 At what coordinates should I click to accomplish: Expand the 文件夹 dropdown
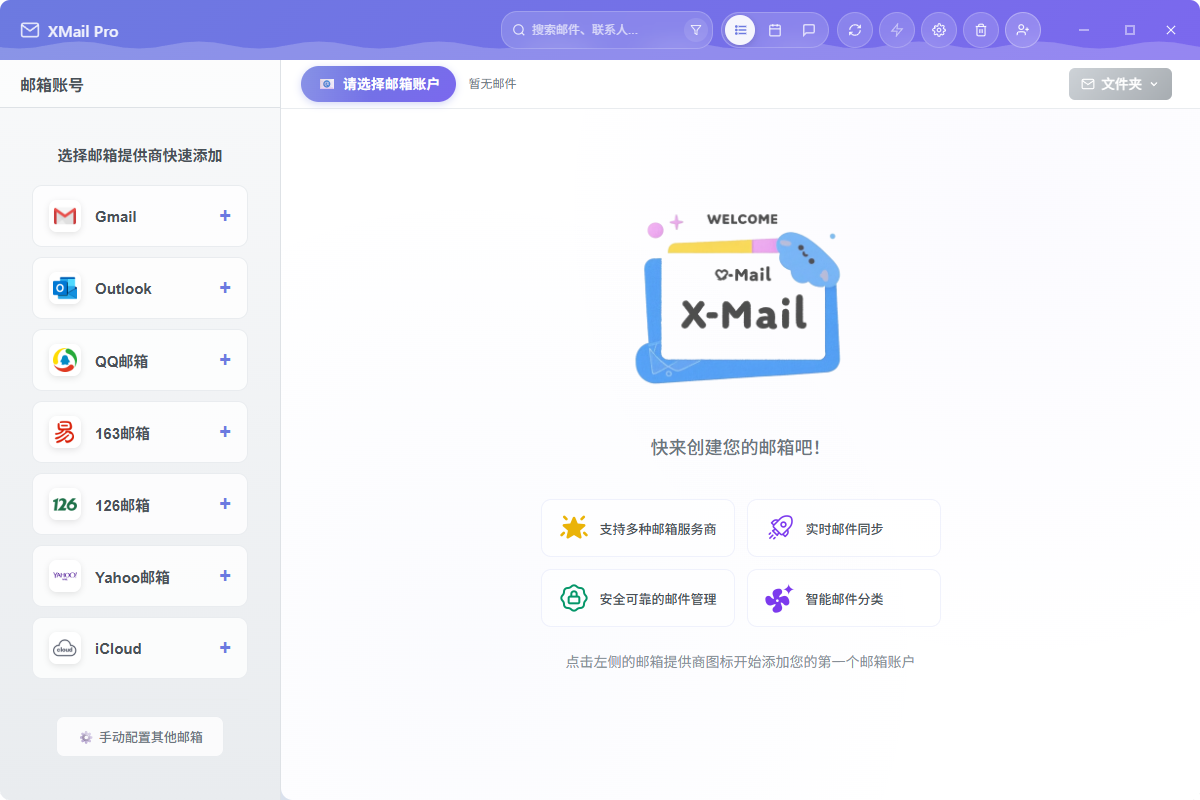point(1119,84)
